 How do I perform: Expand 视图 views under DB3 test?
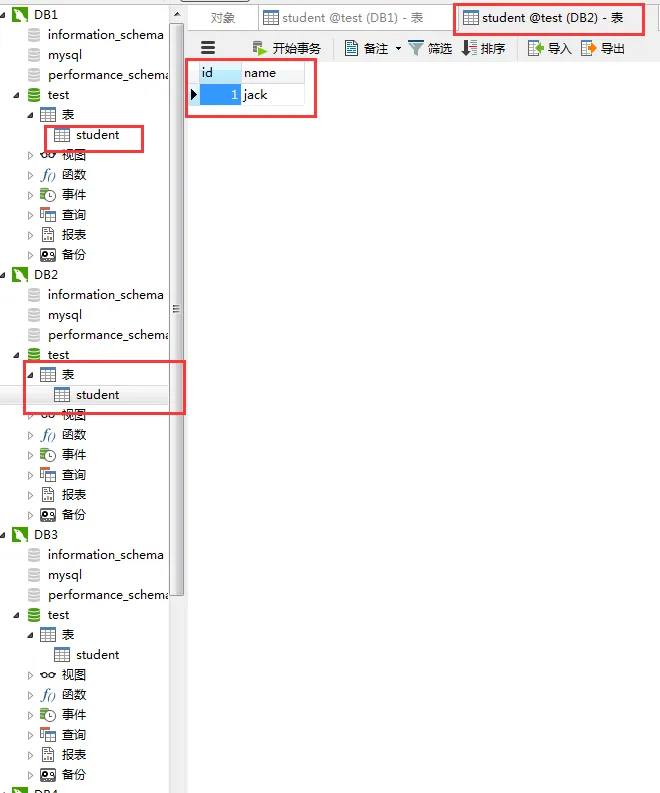pos(30,675)
